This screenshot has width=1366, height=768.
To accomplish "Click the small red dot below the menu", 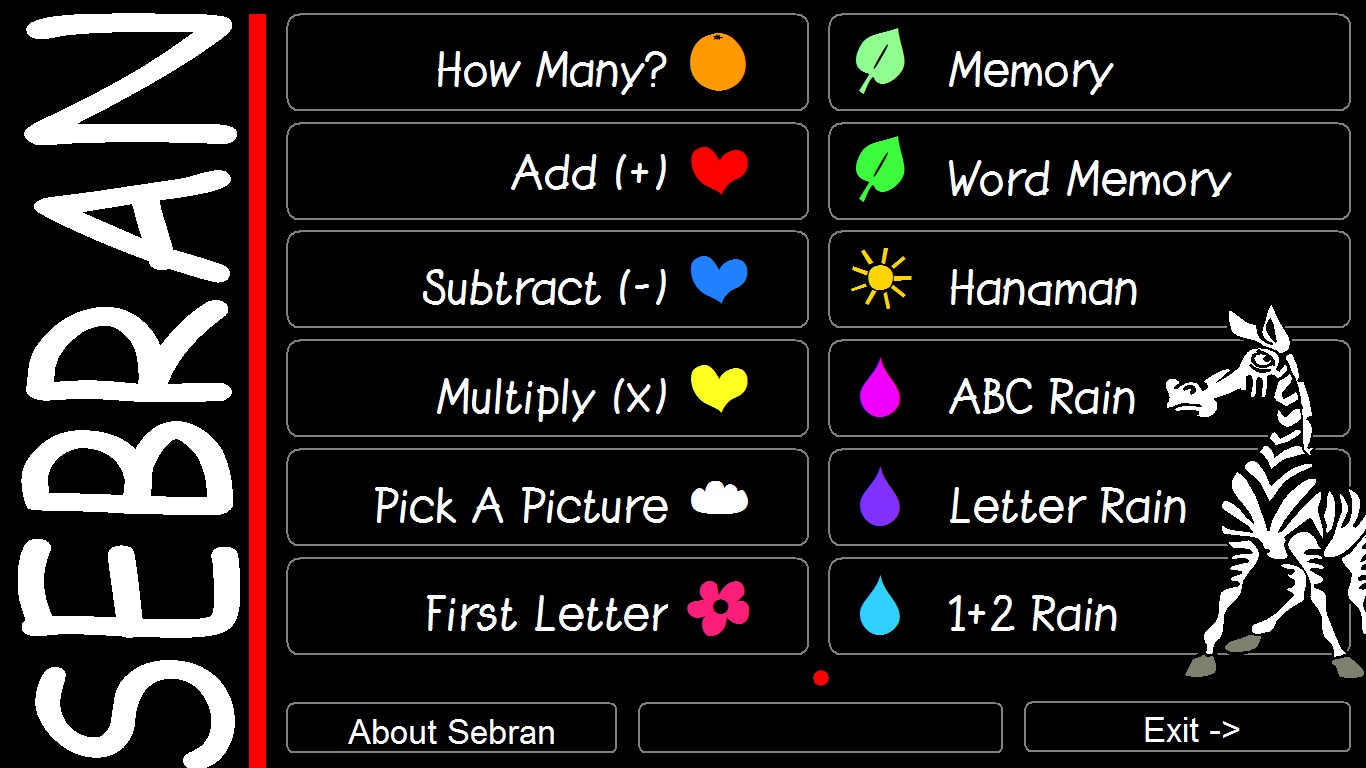I will (x=821, y=678).
